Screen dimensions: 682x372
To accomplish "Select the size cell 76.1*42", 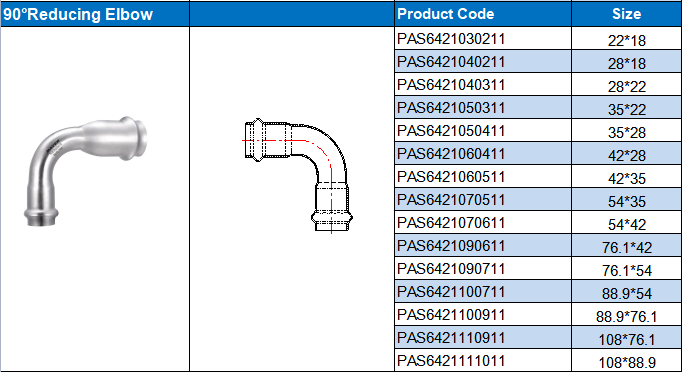I will (x=626, y=246).
